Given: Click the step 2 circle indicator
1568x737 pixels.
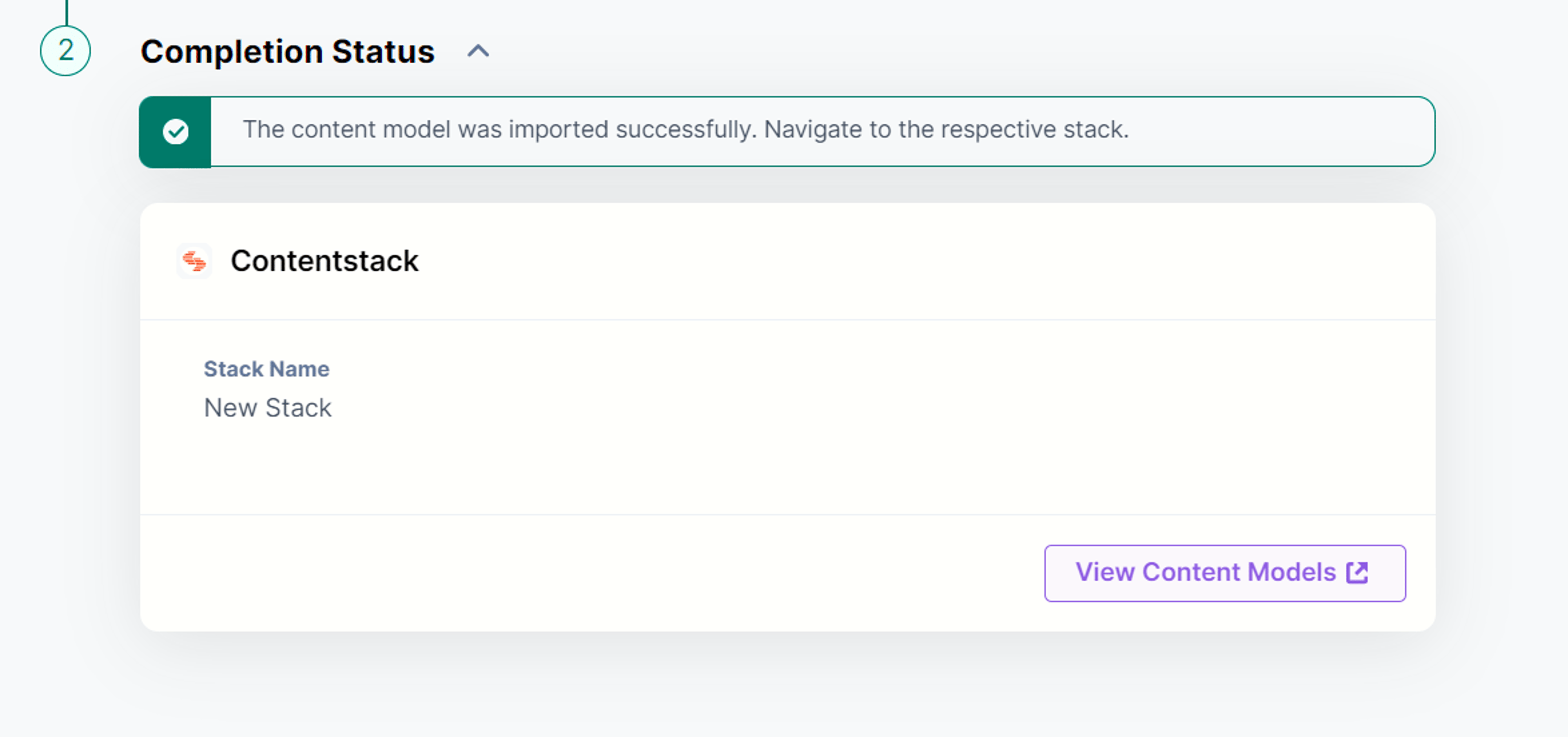Looking at the screenshot, I should 65,51.
